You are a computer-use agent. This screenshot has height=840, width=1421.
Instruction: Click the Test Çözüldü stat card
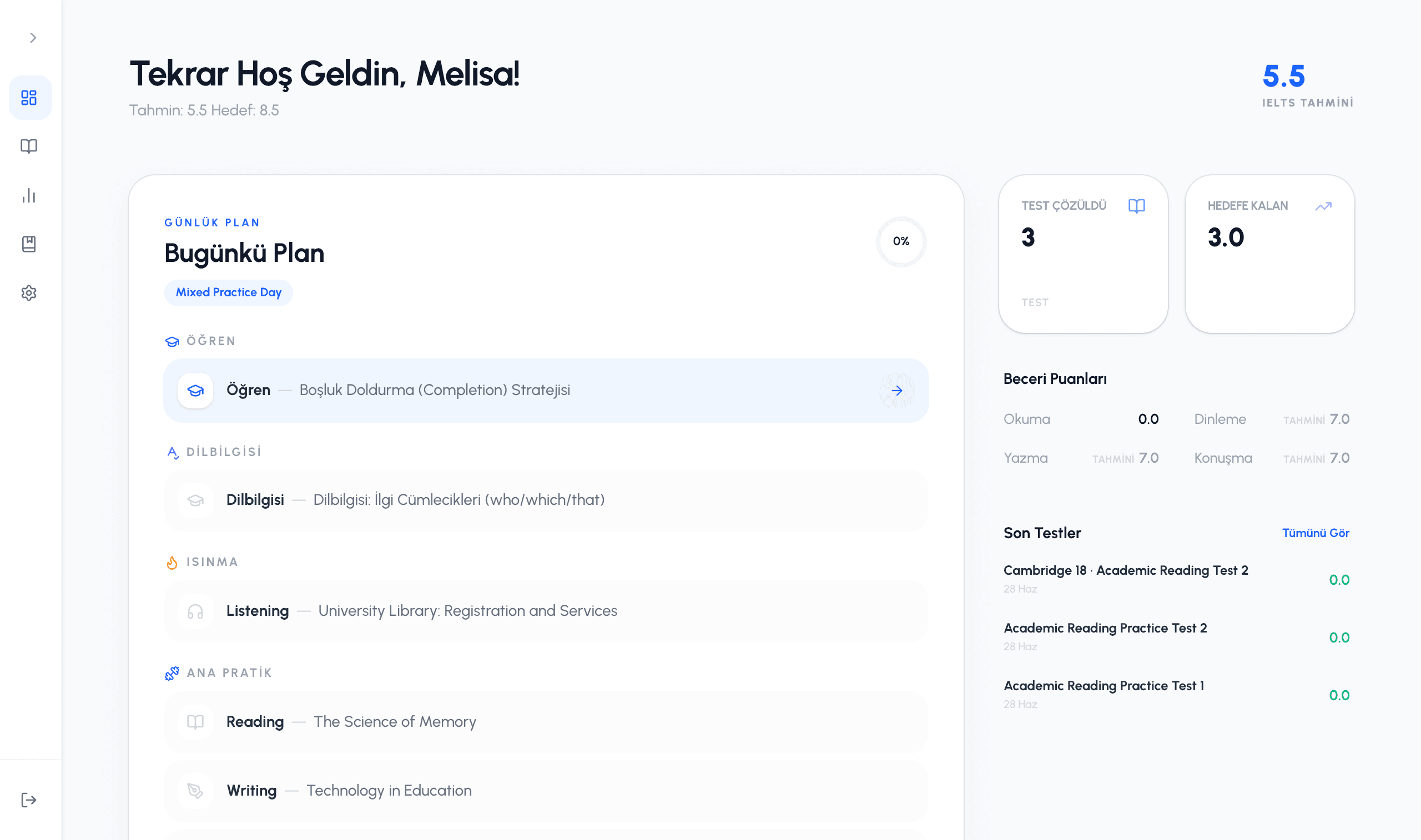tap(1083, 254)
